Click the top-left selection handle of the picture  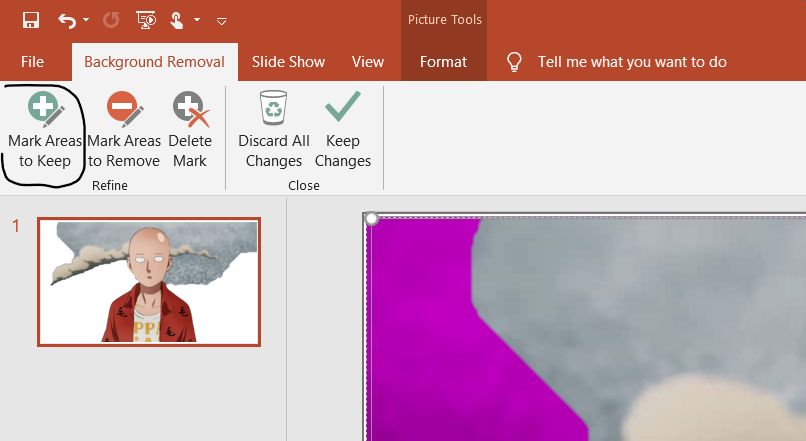click(x=371, y=219)
